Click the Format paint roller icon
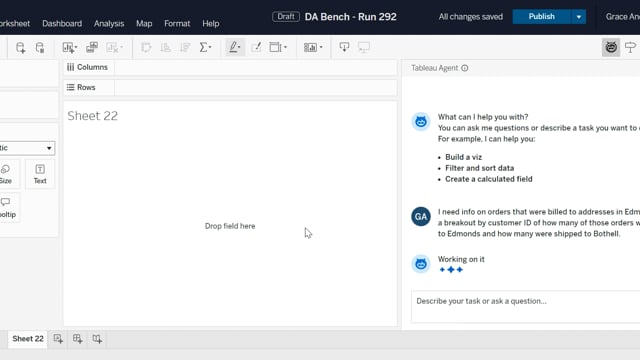Image resolution: width=640 pixels, height=360 pixels. pyautogui.click(x=630, y=47)
